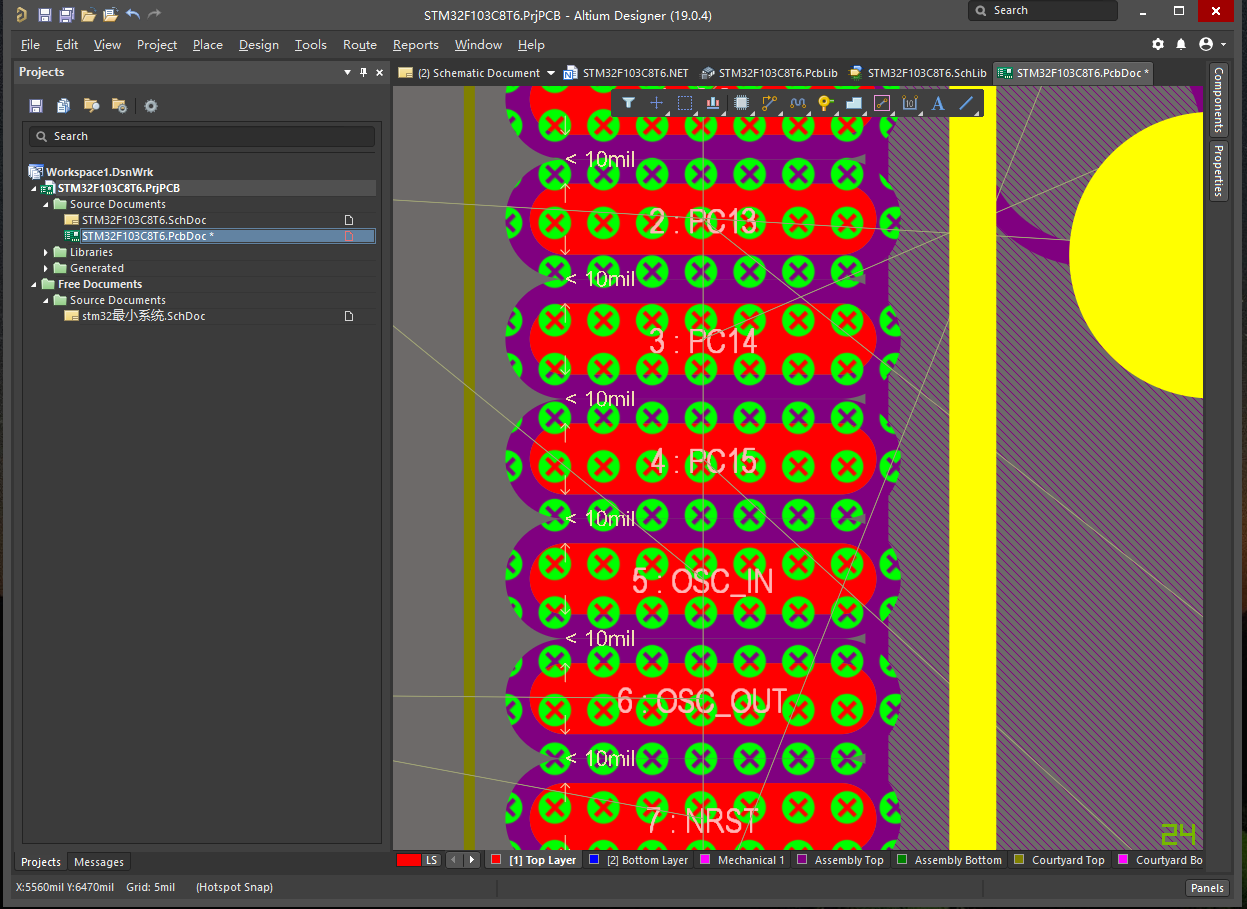Open the Place menu
The width and height of the screenshot is (1247, 909).
coord(208,45)
